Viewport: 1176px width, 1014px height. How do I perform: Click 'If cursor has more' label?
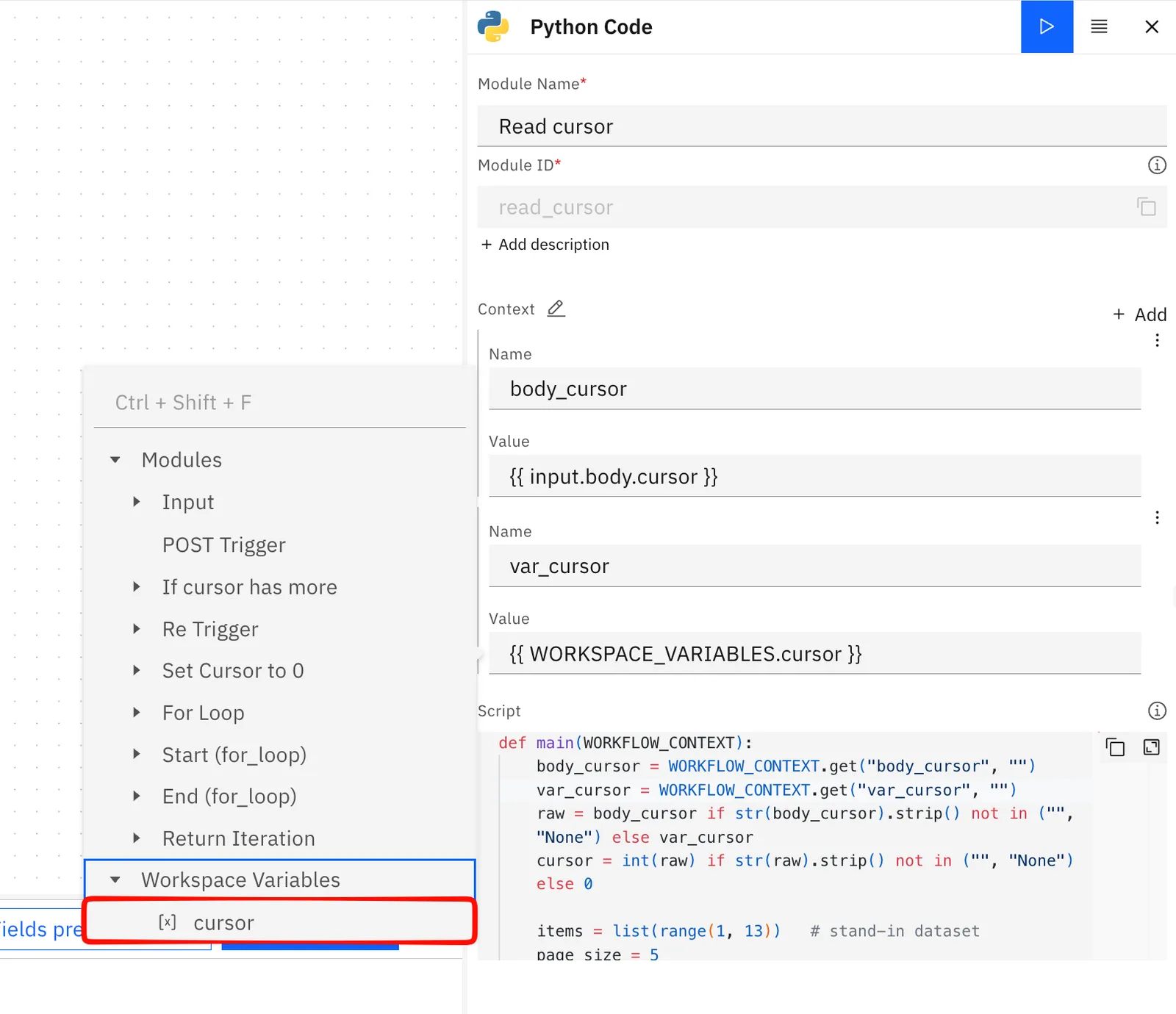[x=249, y=587]
